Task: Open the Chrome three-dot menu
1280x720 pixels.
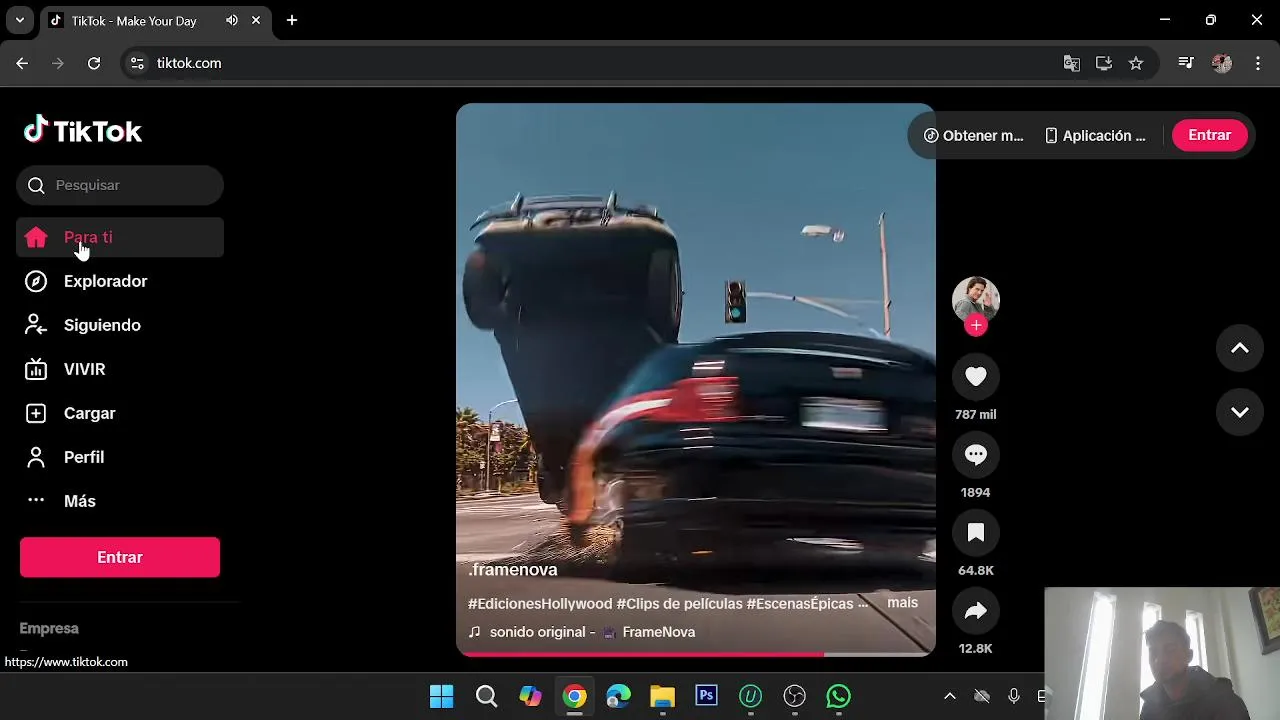Action: pos(1256,63)
